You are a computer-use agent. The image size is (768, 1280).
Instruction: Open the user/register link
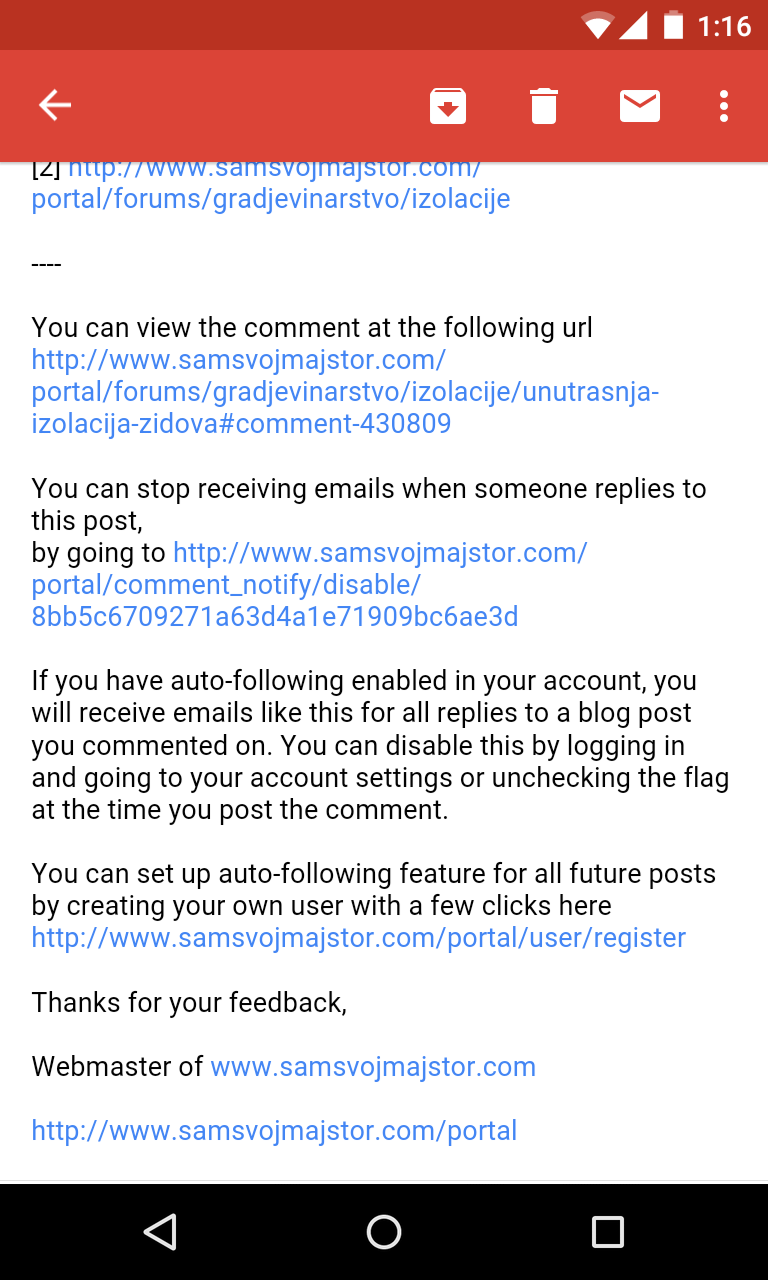pos(359,938)
